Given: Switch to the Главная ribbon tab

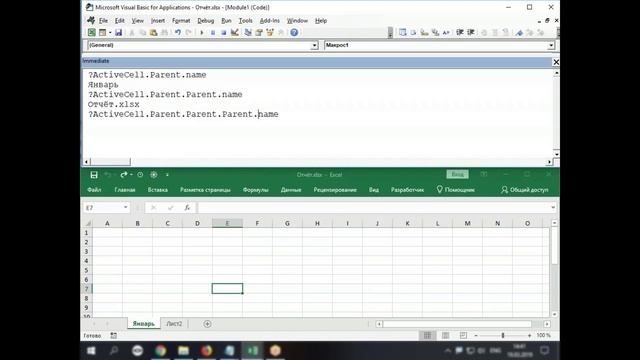Looking at the screenshot, I should [x=125, y=190].
